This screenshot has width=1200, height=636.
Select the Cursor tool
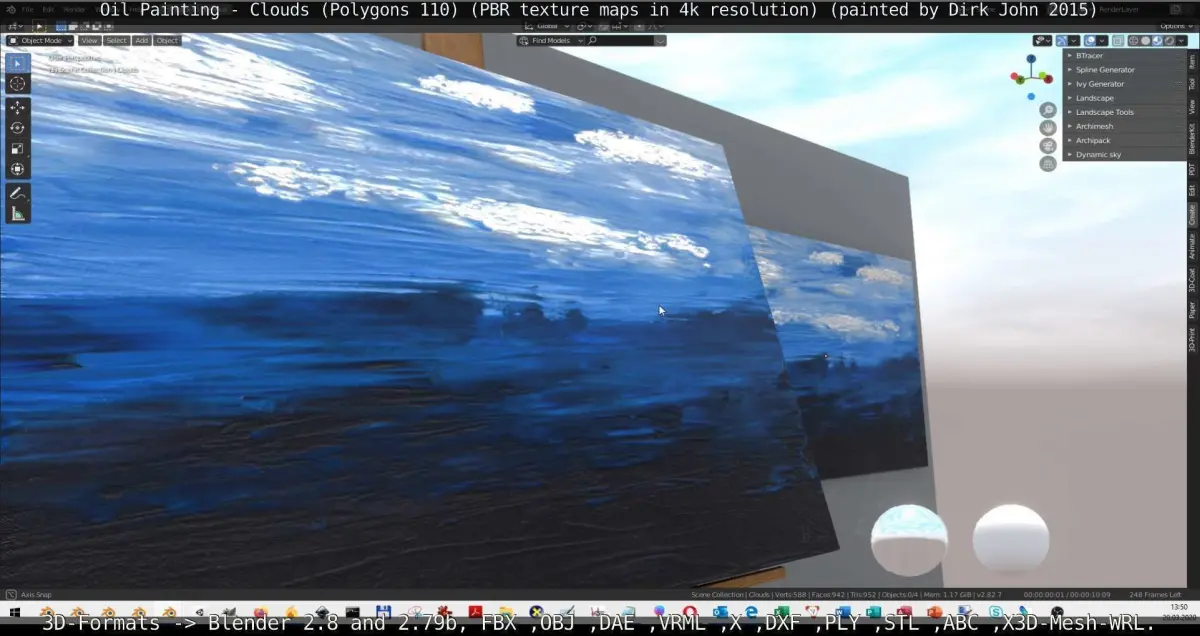coord(18,84)
